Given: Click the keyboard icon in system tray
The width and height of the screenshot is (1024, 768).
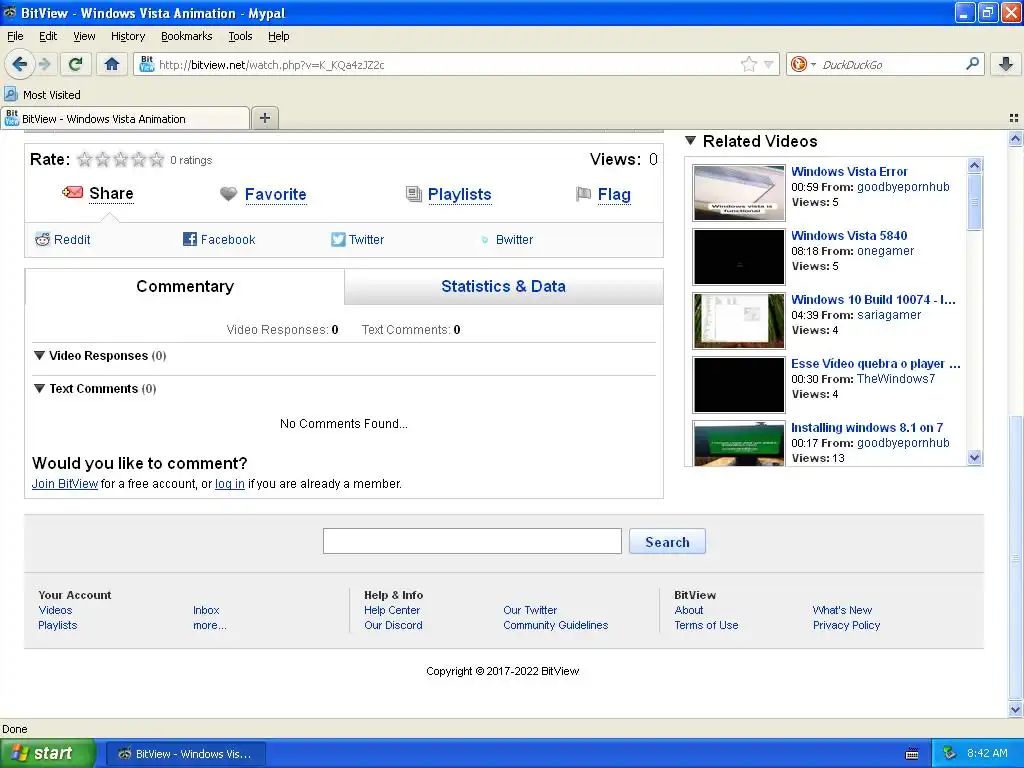Looking at the screenshot, I should (912, 754).
